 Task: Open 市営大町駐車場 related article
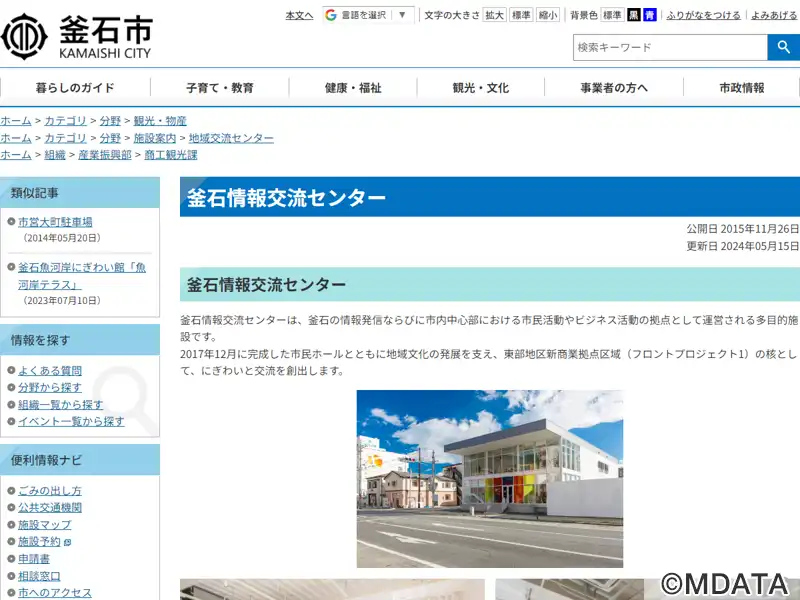click(x=55, y=222)
